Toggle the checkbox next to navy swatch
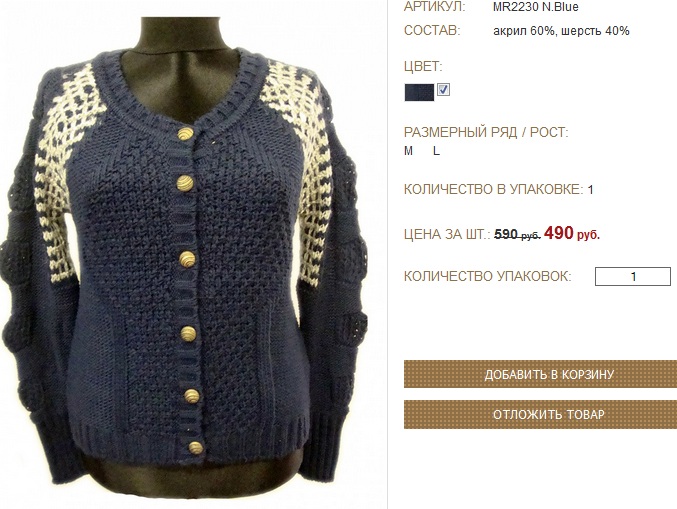The height and width of the screenshot is (509, 677). tap(443, 89)
